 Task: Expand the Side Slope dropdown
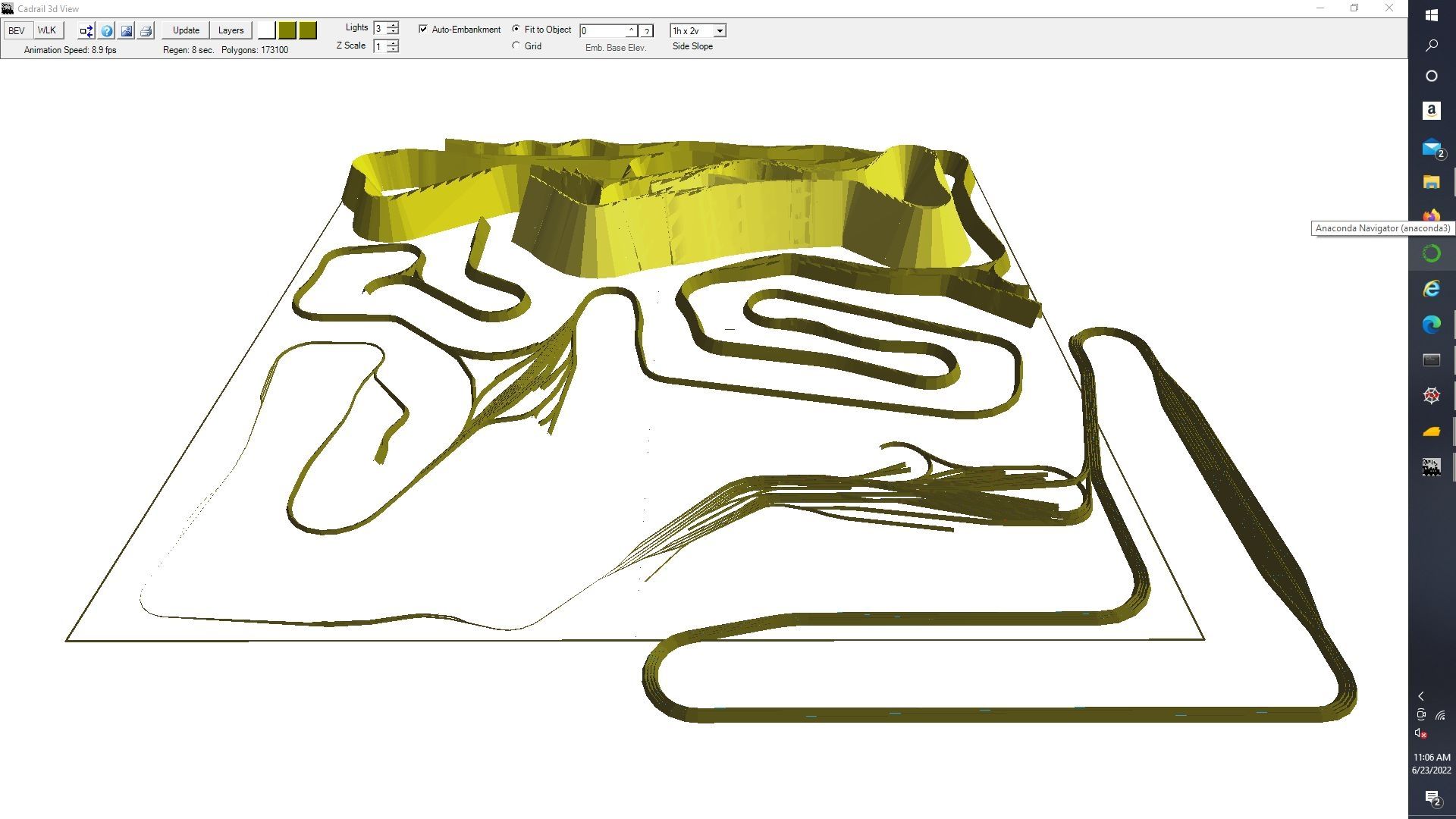720,31
